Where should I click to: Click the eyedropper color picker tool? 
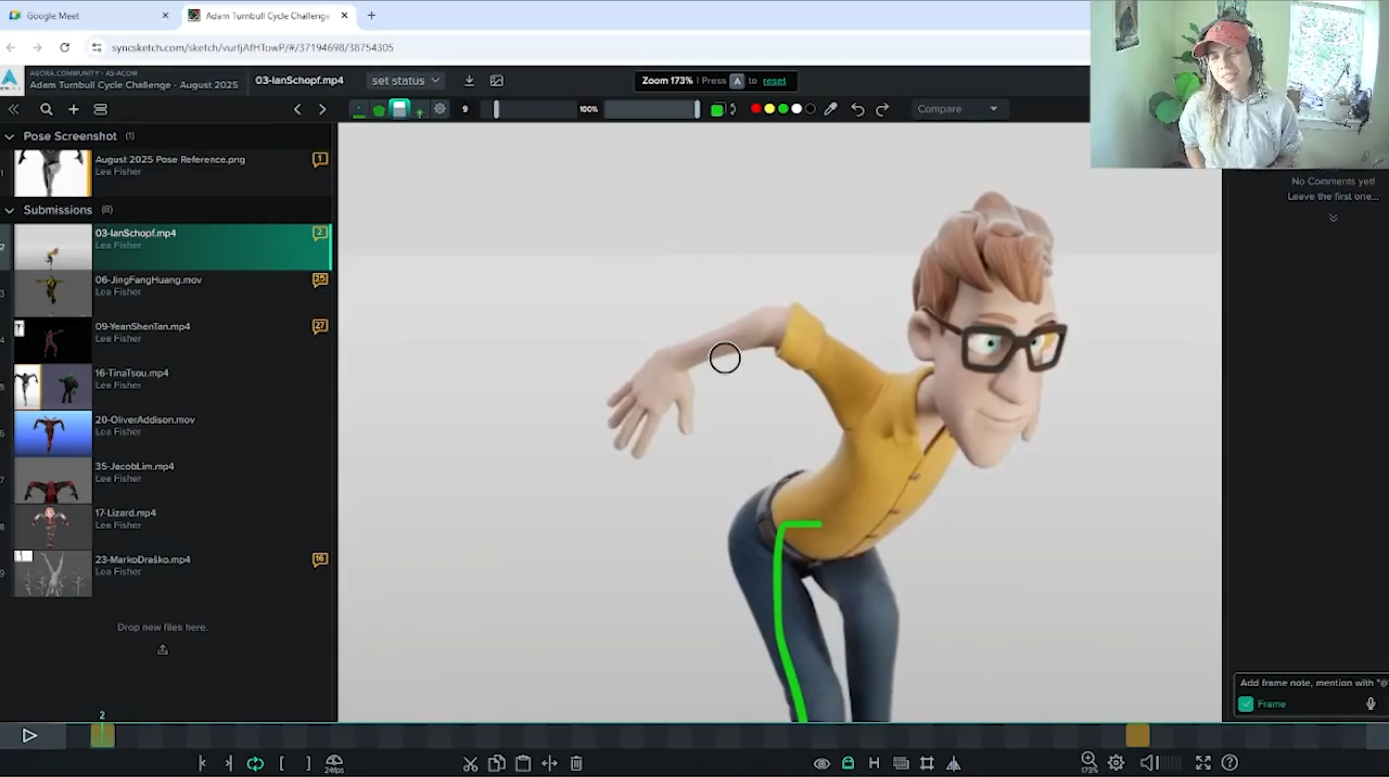click(830, 109)
